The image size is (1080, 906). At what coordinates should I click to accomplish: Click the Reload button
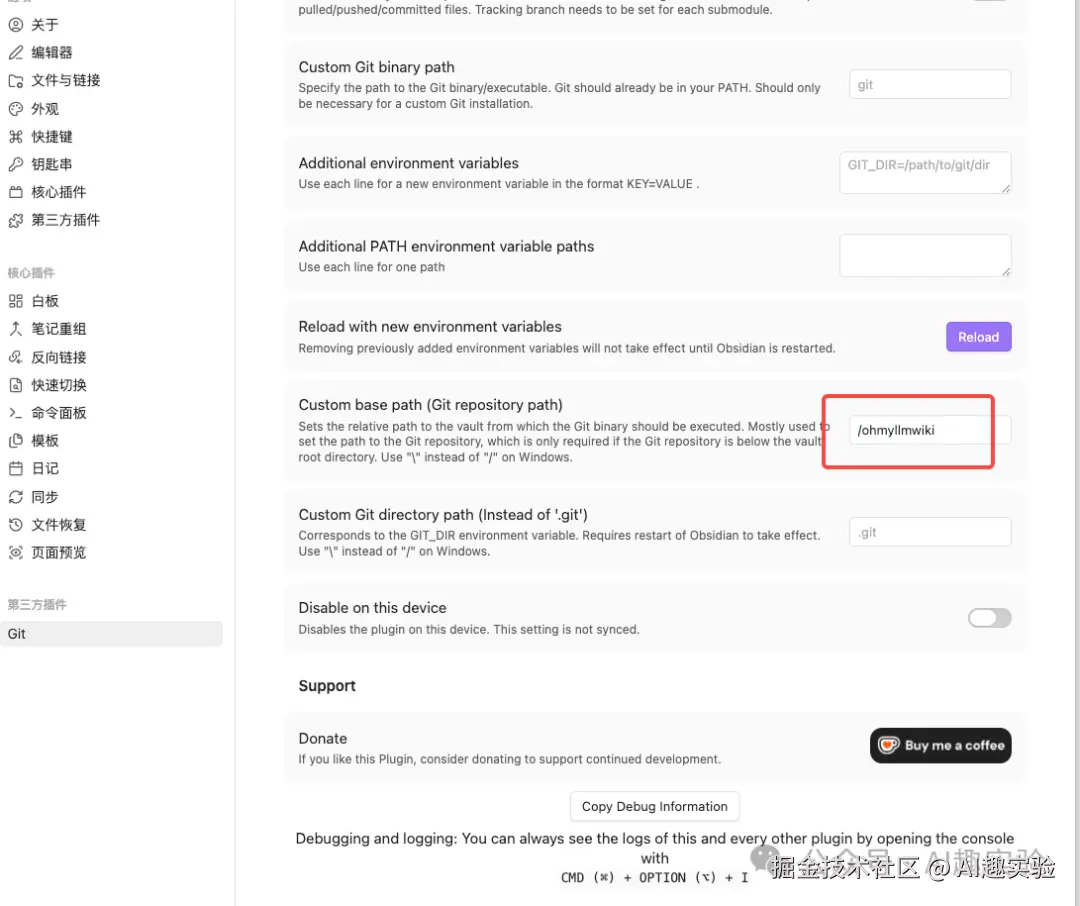coord(978,337)
